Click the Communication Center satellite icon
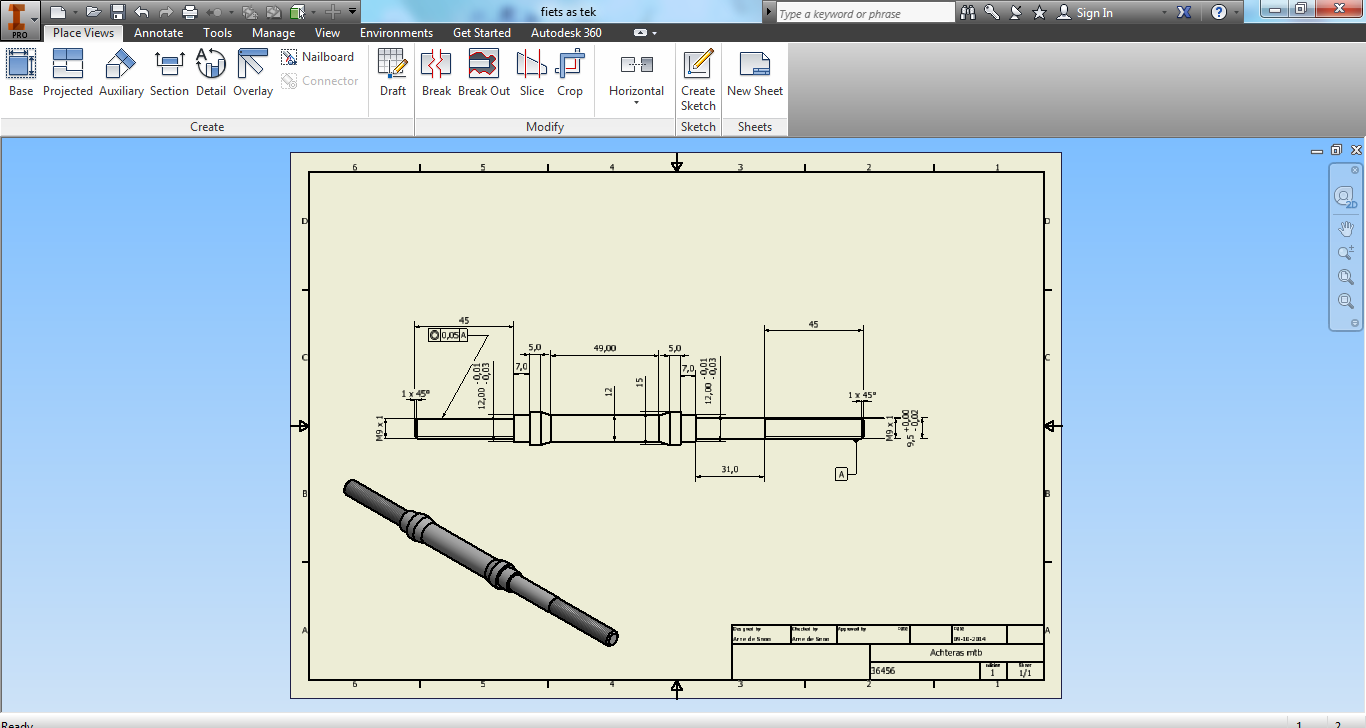 1015,13
